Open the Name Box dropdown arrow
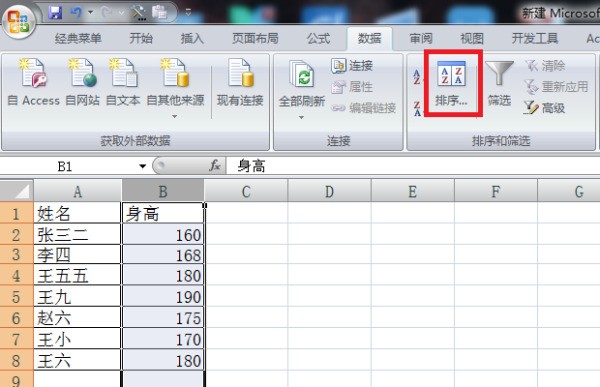This screenshot has width=600, height=387. click(142, 167)
